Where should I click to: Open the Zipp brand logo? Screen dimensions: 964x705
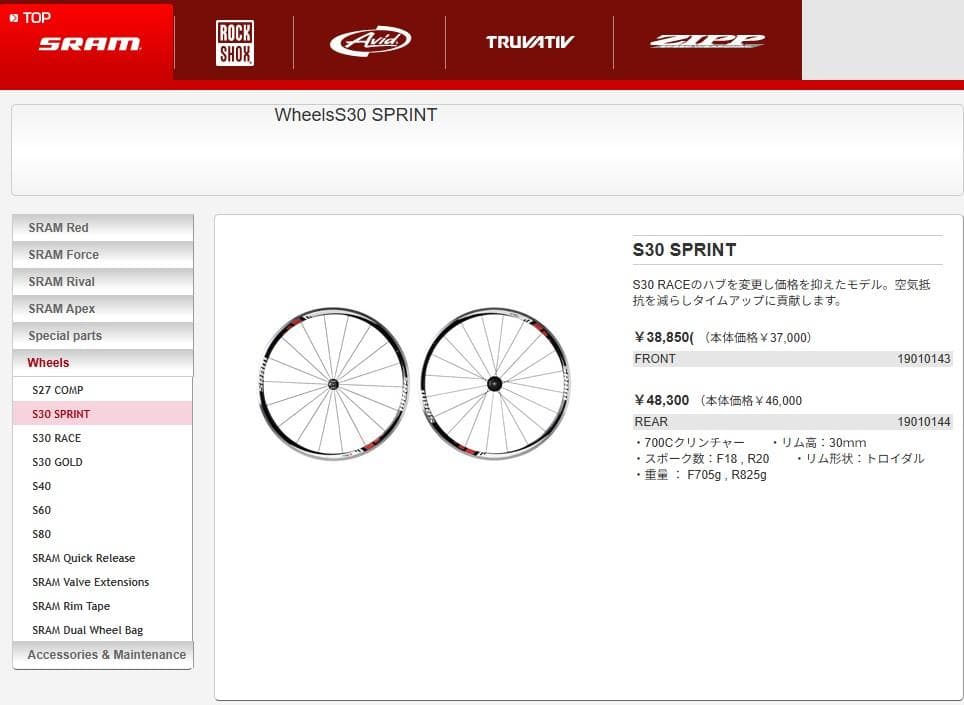coord(708,41)
